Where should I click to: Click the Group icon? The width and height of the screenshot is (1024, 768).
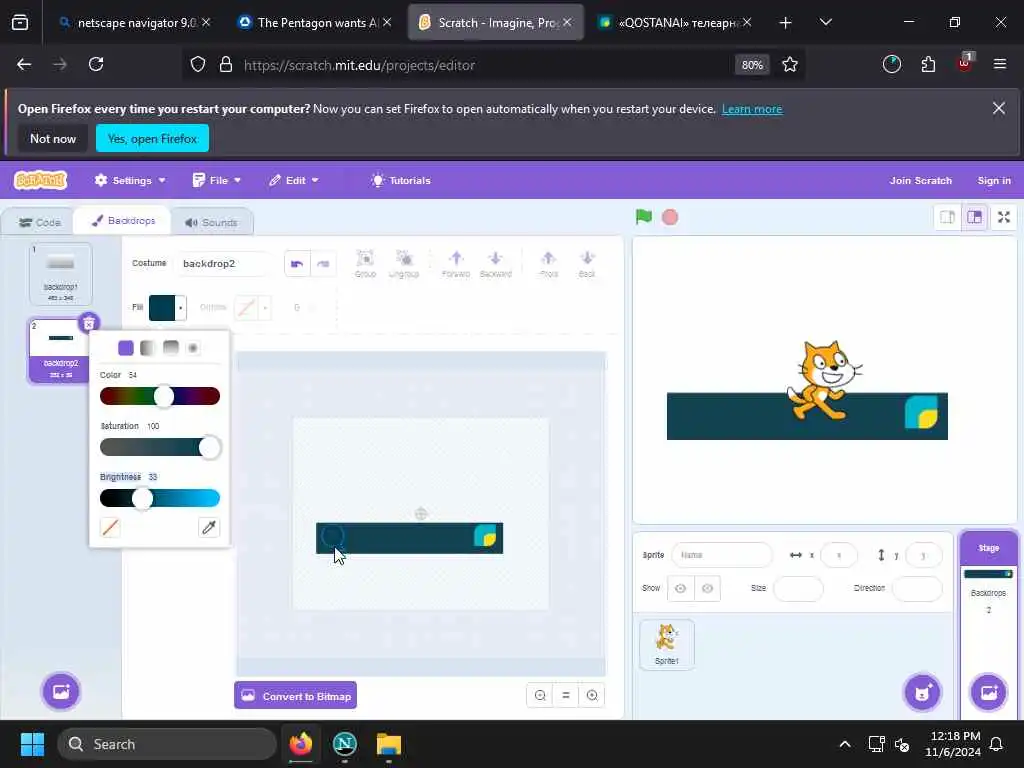coord(365,264)
